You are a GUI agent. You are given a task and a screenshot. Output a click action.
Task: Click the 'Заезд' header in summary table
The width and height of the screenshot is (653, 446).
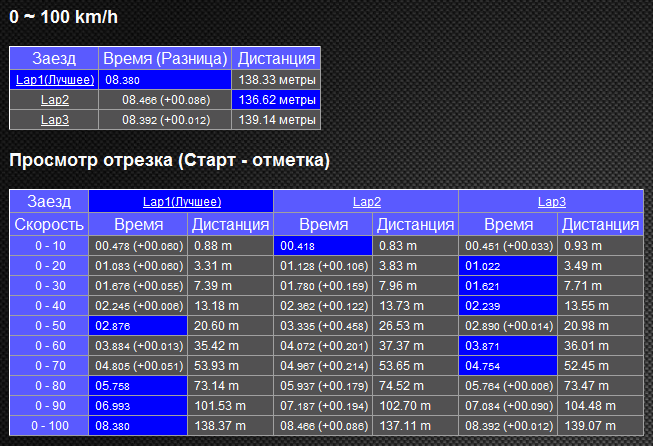[x=54, y=58]
